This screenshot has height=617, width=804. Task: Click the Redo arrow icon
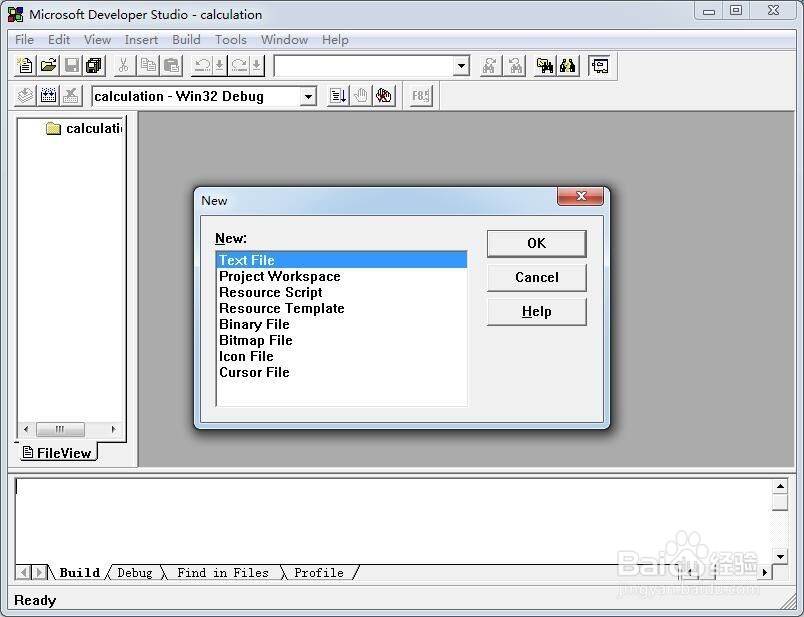point(239,66)
